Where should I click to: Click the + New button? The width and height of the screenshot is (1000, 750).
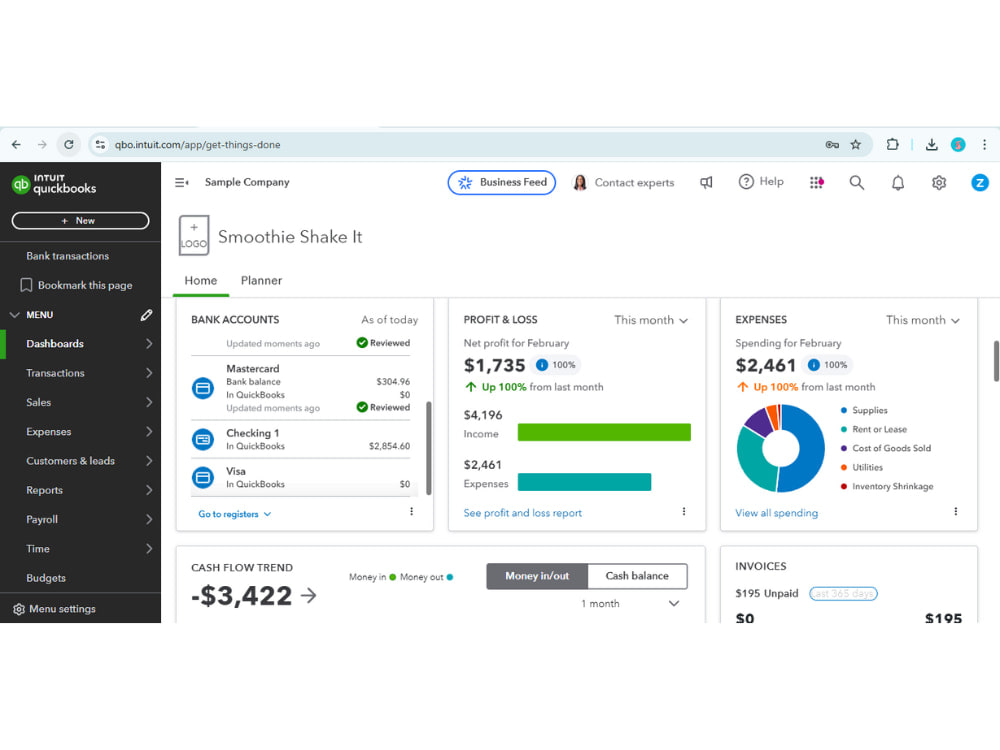pyautogui.click(x=80, y=221)
